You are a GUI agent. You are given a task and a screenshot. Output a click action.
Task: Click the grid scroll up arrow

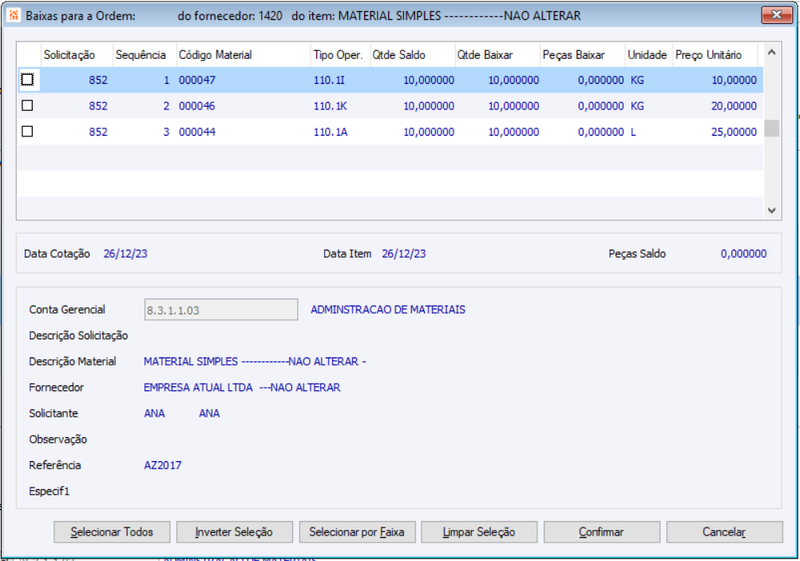(x=771, y=53)
